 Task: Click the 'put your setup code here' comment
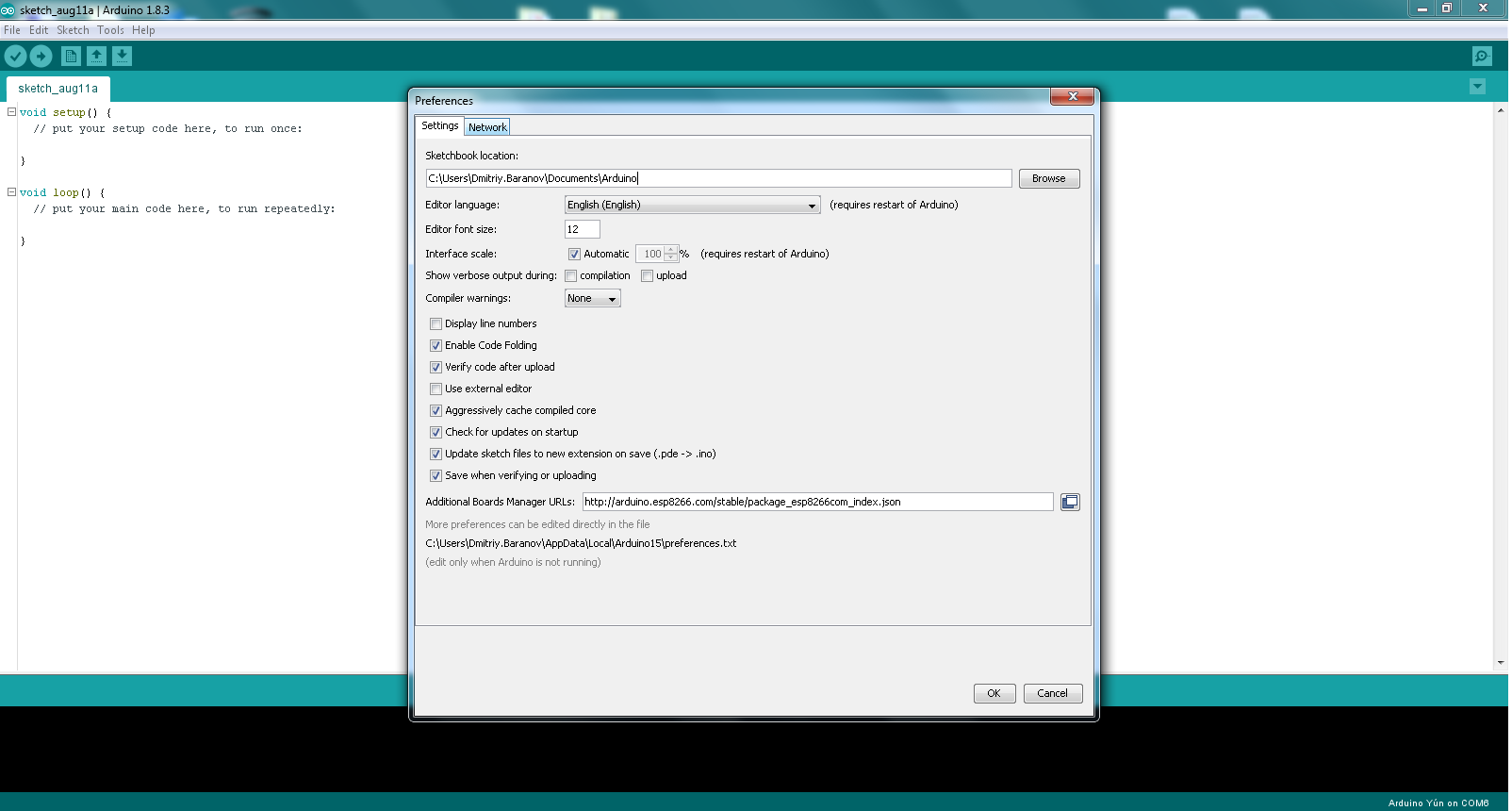(168, 128)
